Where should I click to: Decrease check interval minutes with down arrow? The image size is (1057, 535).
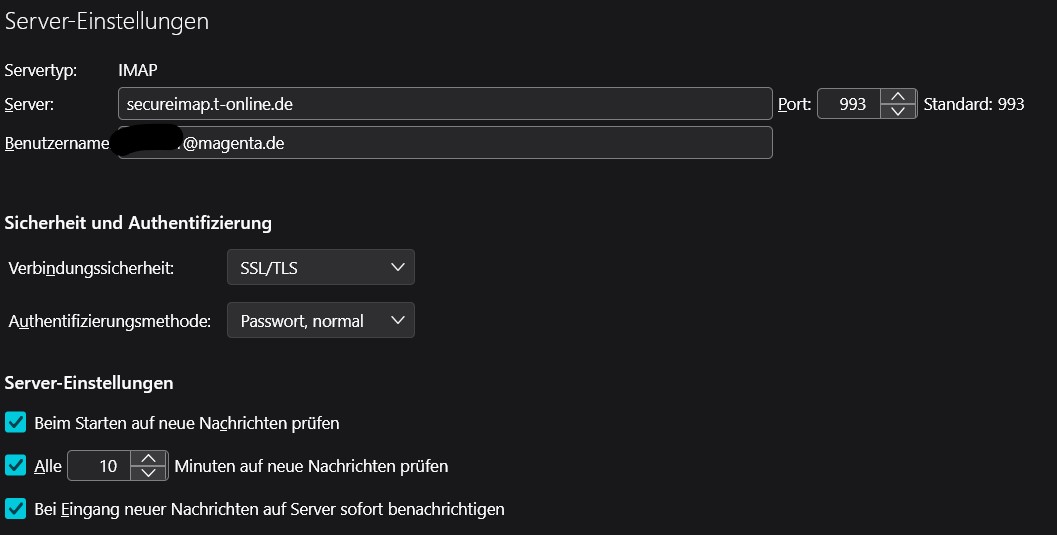148,473
